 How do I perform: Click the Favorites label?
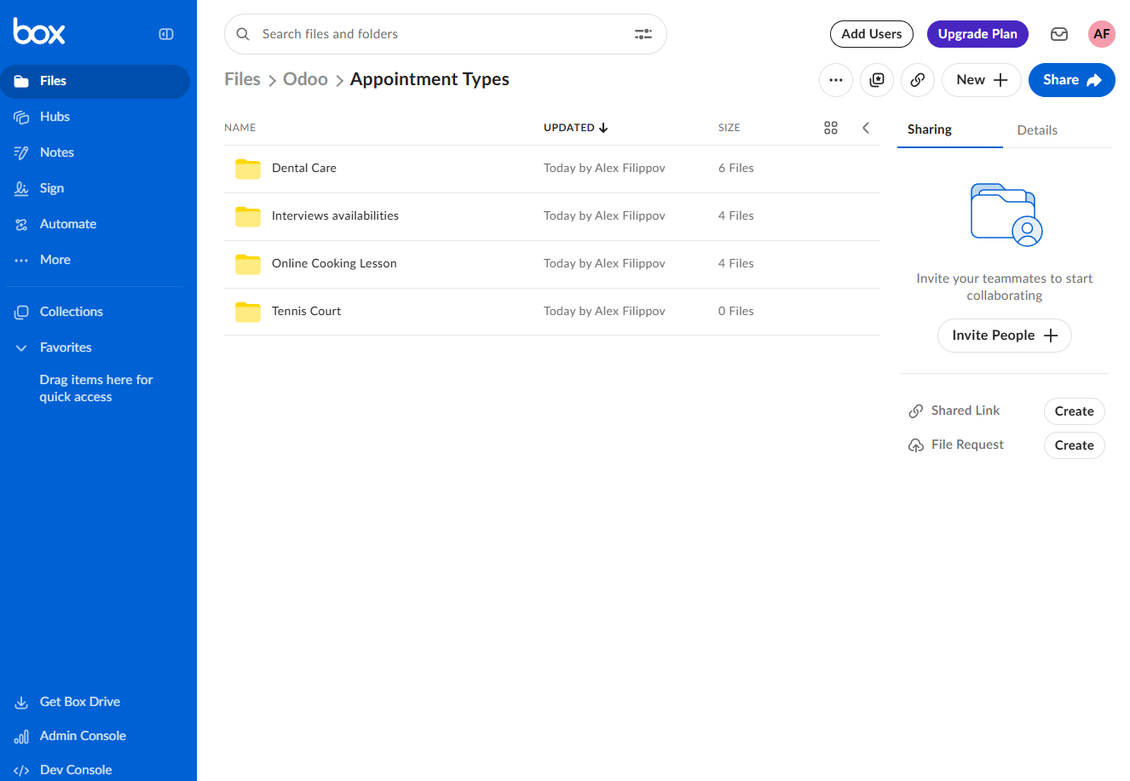[x=66, y=347]
